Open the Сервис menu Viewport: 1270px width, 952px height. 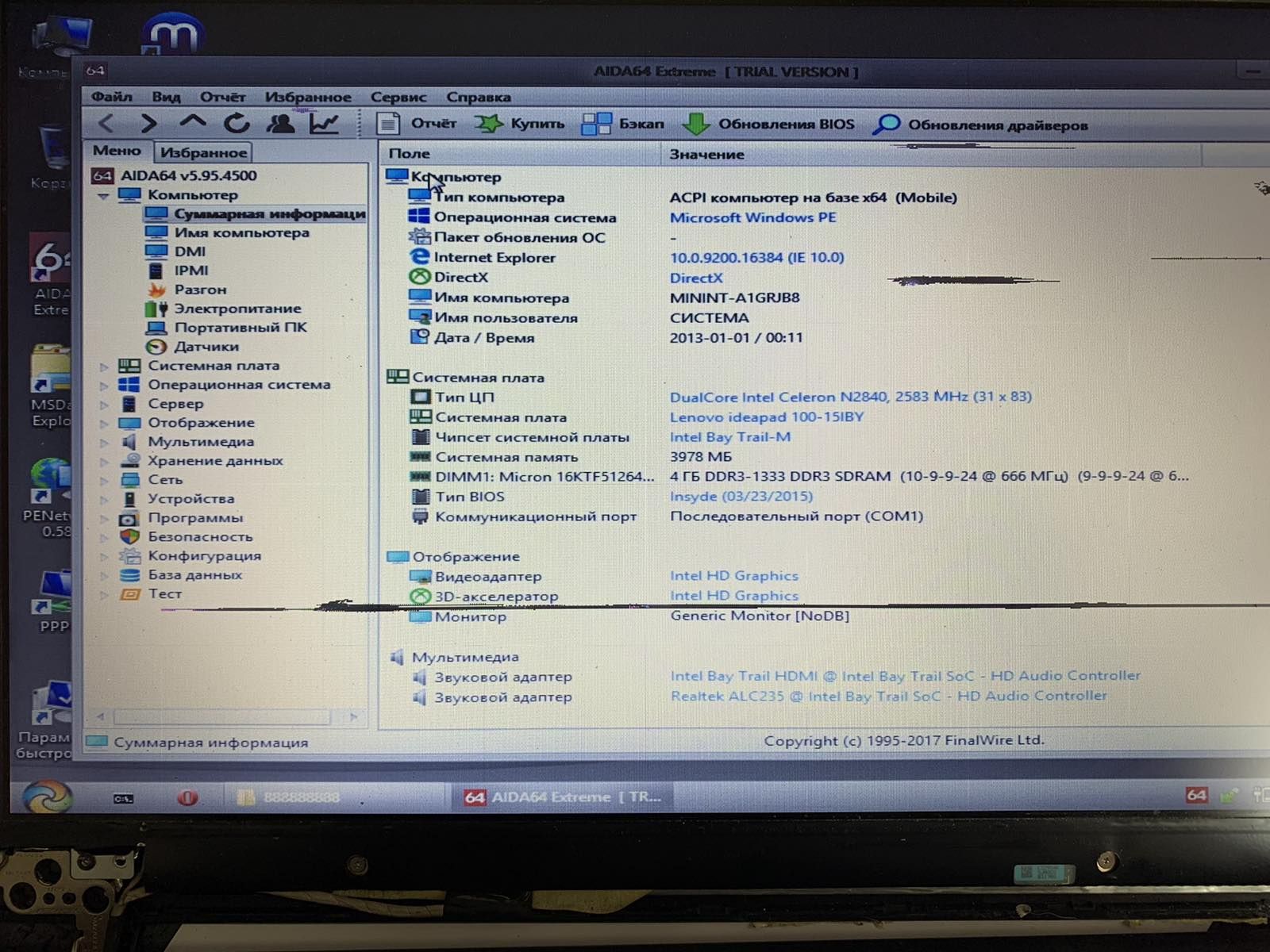tap(398, 97)
